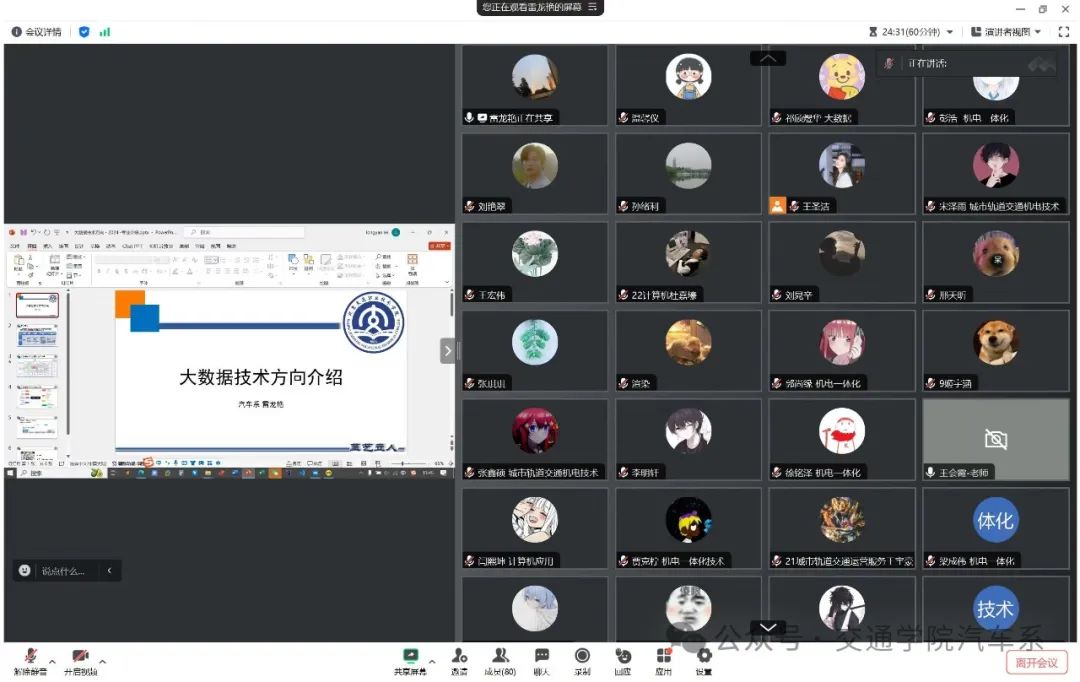Viewport: 1080px width, 682px height.
Task: Open Meeting Details (会议详情)
Action: (36, 32)
